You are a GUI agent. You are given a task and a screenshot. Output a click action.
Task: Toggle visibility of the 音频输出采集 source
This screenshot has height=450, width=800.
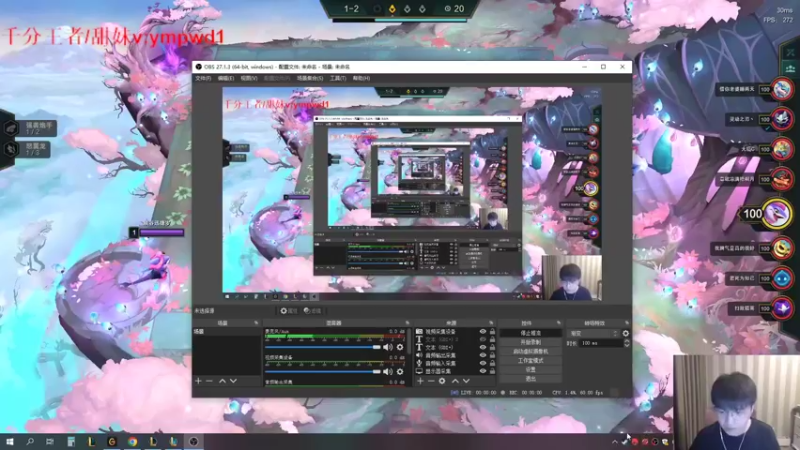[483, 356]
